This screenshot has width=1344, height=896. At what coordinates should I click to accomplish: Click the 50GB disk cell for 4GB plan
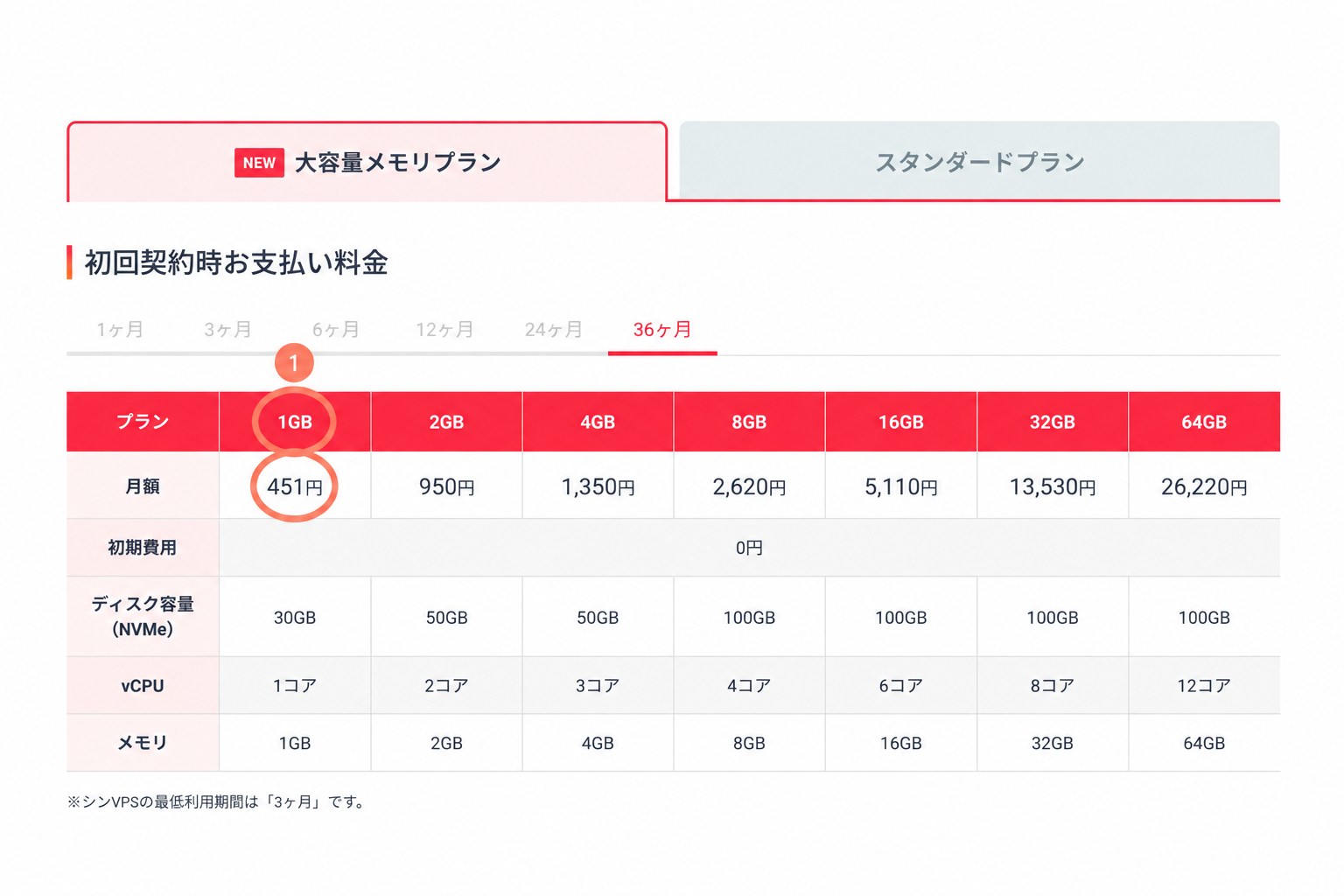[598, 618]
